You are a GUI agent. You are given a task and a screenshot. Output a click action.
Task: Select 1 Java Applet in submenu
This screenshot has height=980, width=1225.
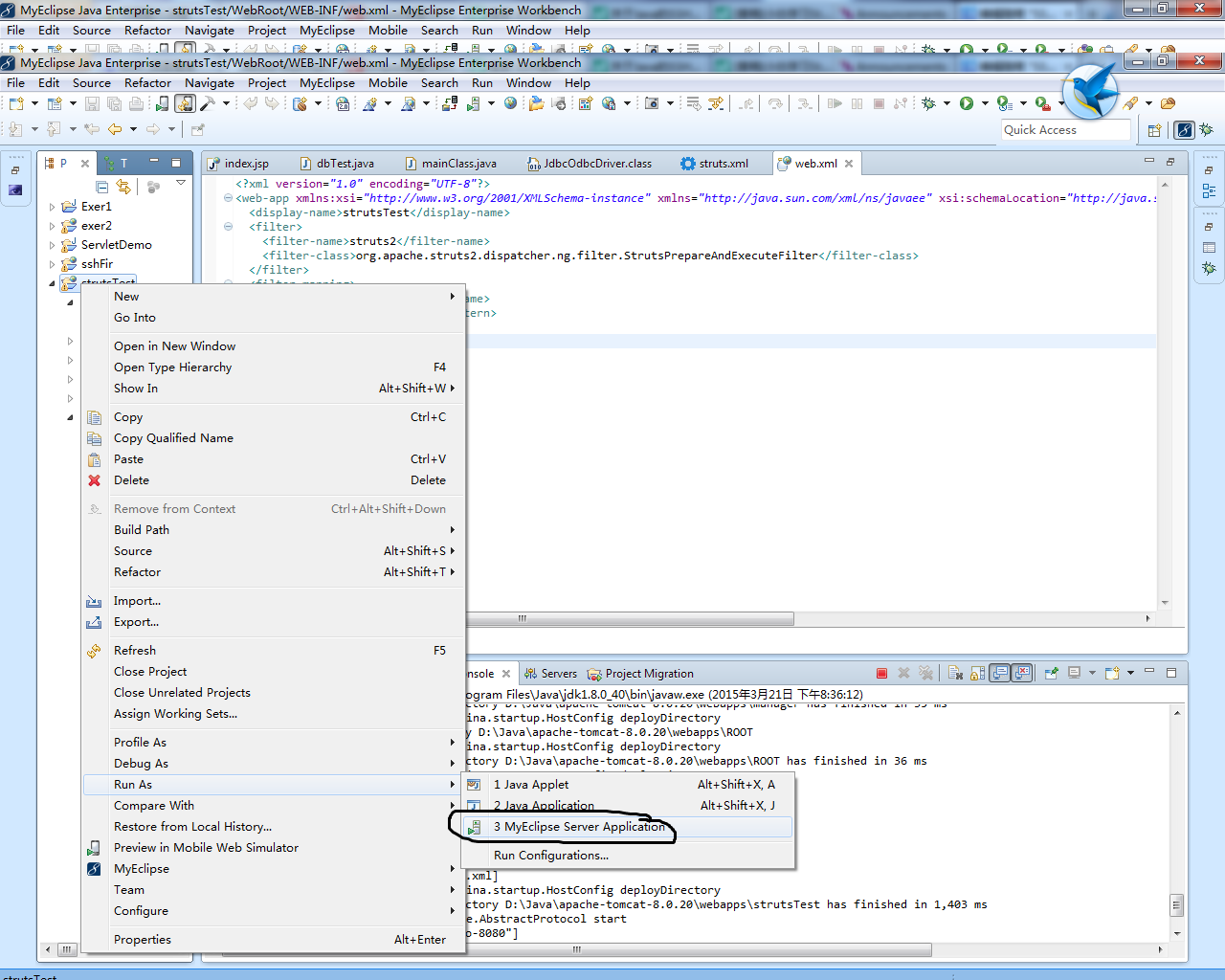click(x=630, y=784)
